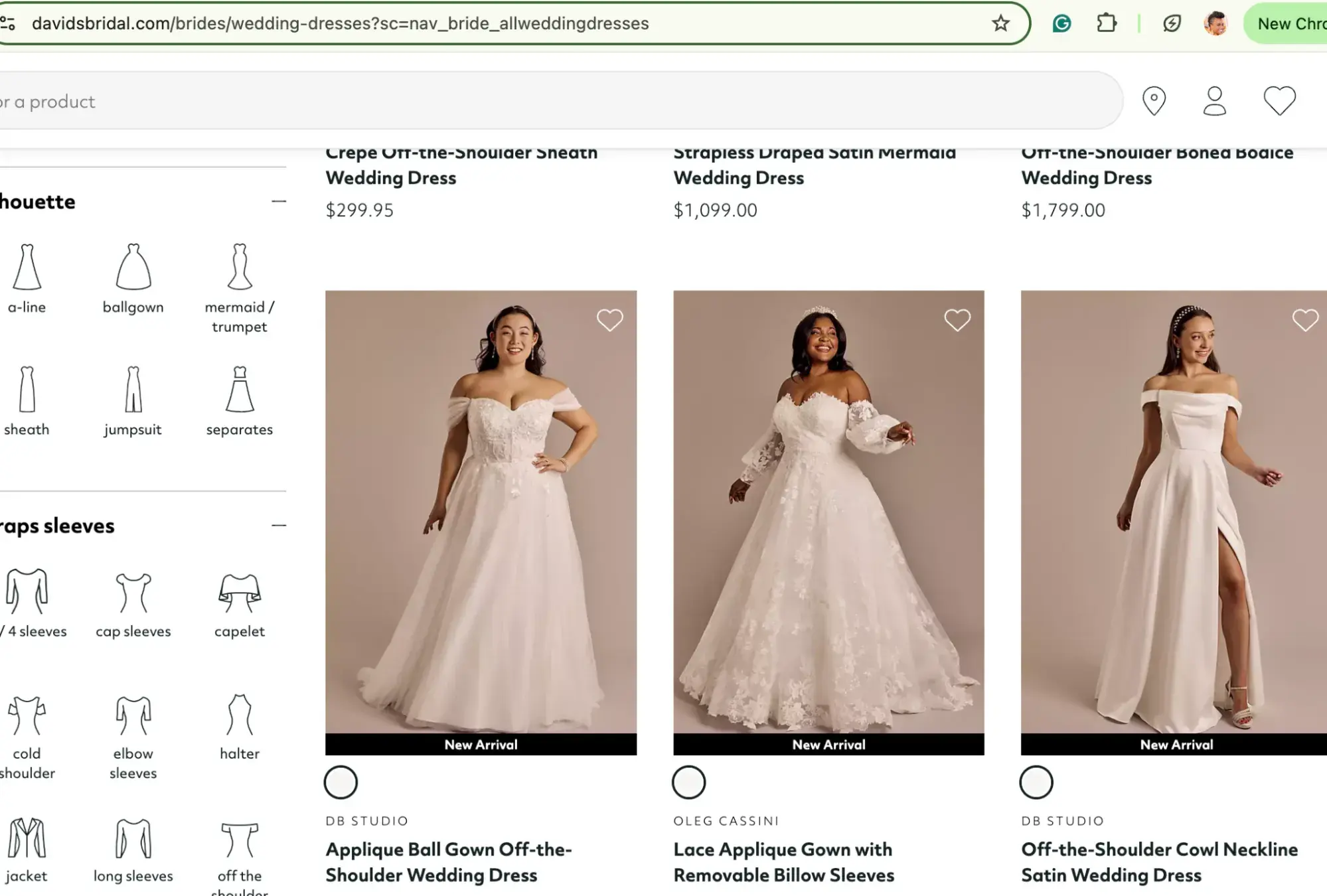Collapse the silhouette filter section
Viewport: 1327px width, 896px height.
[x=279, y=201]
